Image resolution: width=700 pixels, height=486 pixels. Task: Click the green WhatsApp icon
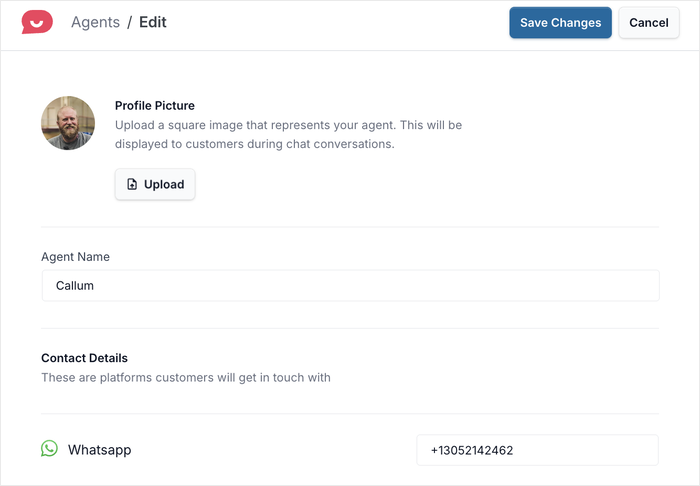49,449
